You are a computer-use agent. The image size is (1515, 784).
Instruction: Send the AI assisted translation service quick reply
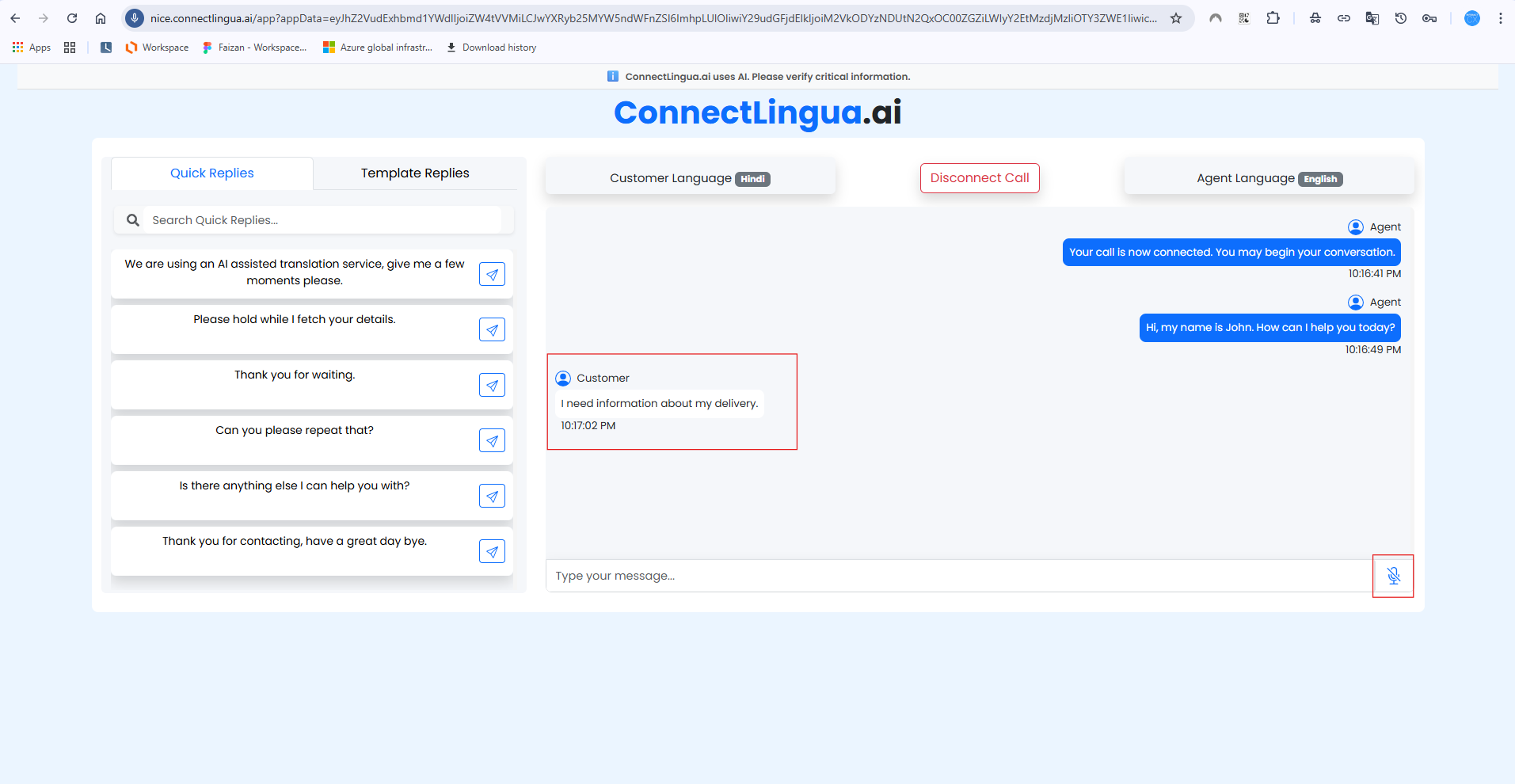[492, 274]
